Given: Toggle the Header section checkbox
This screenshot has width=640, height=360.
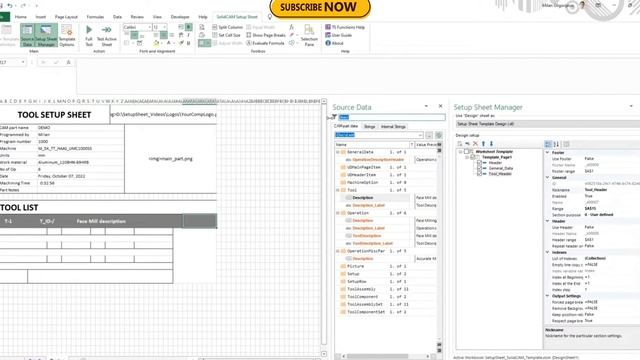Looking at the screenshot, I should (x=480, y=162).
